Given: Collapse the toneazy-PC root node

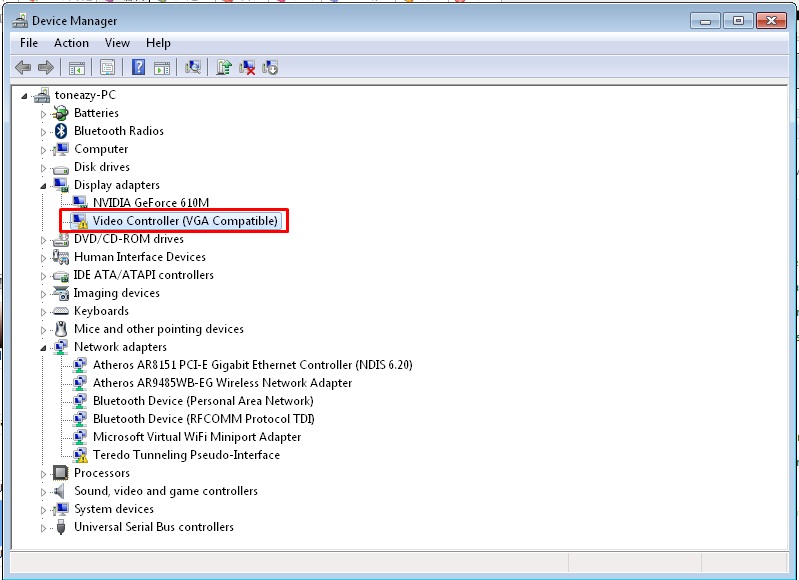Looking at the screenshot, I should pyautogui.click(x=23, y=96).
